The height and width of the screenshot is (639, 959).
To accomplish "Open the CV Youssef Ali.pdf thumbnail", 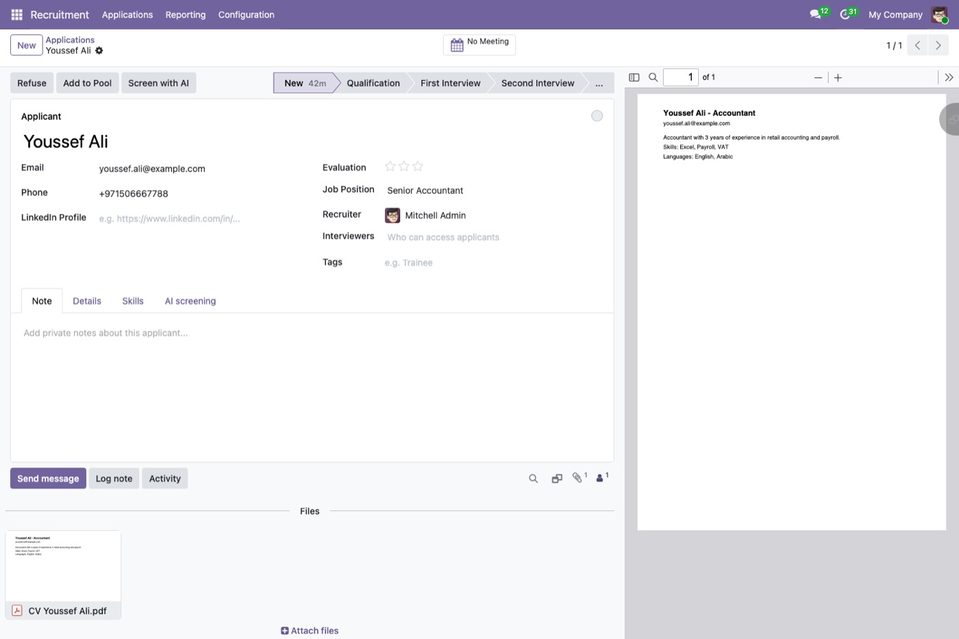I will pyautogui.click(x=63, y=575).
